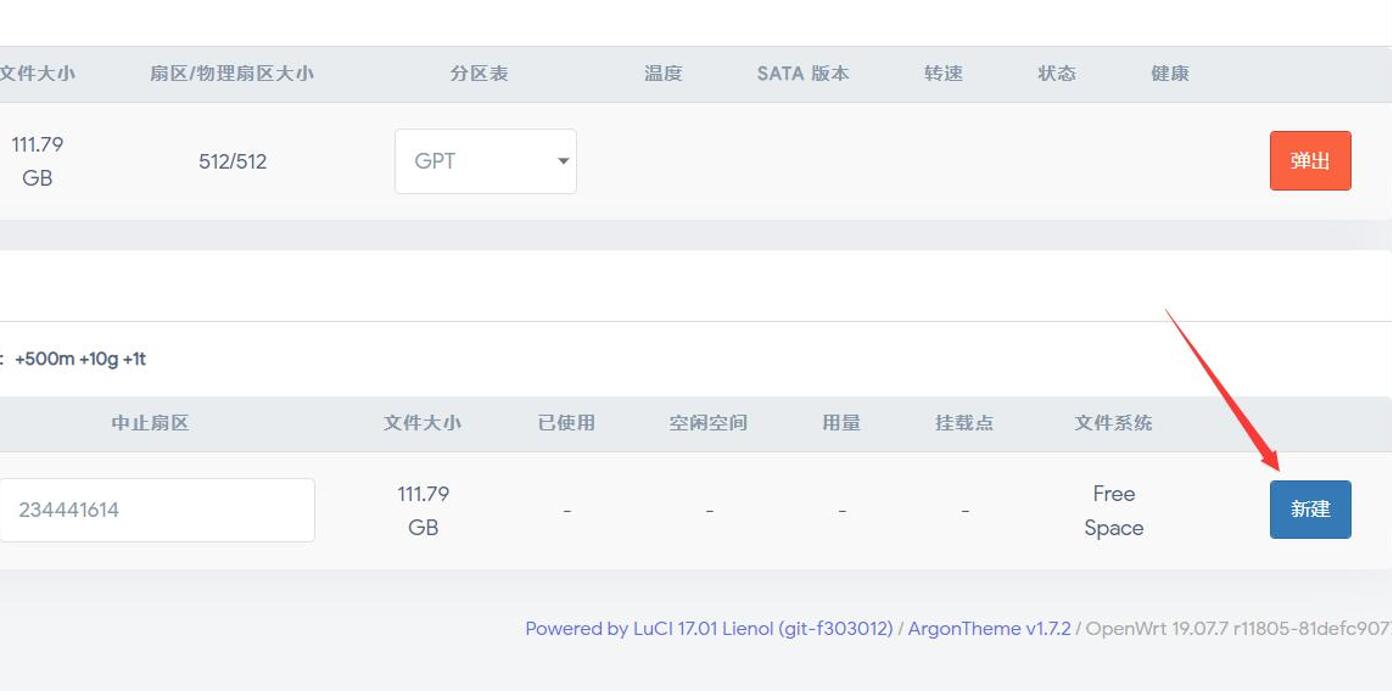Open the Powered by LuCI Lienol link
The height and width of the screenshot is (691, 1392).
coord(708,629)
